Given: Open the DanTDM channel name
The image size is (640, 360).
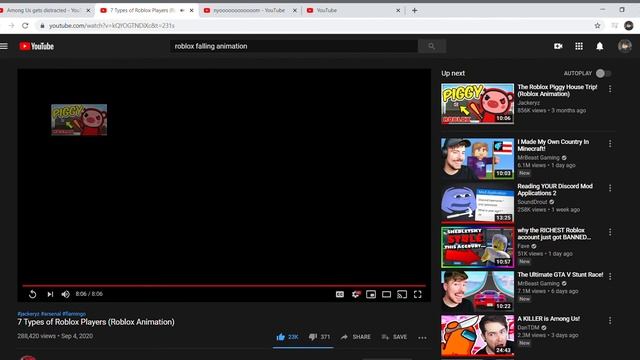Looking at the screenshot, I should (x=528, y=327).
